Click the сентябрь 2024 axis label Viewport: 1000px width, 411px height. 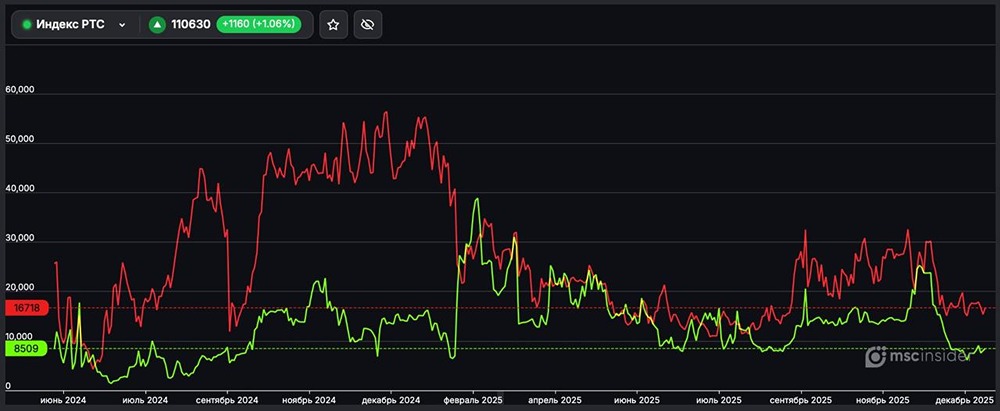pos(227,400)
